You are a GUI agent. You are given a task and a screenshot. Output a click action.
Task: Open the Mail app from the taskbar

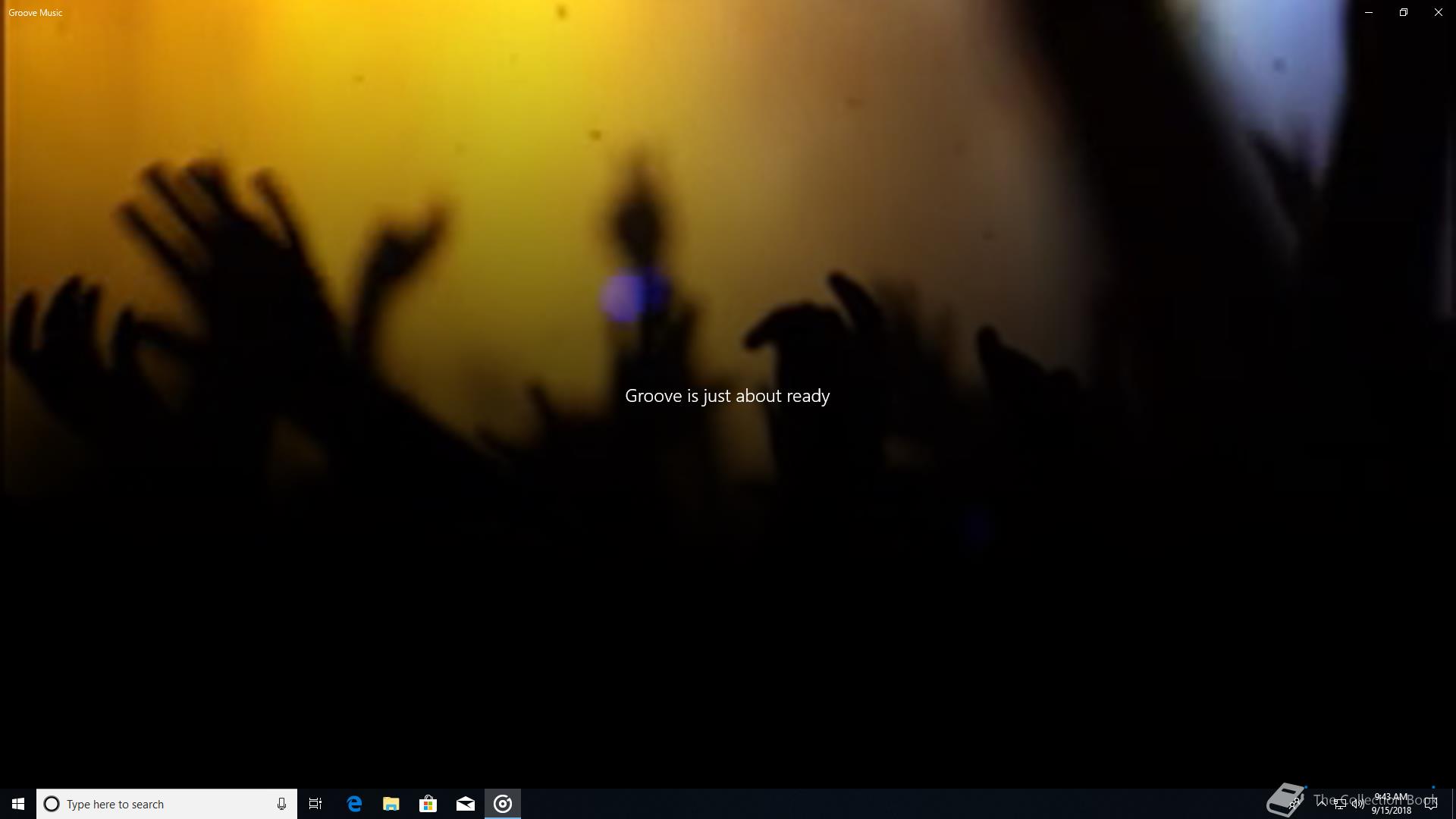tap(466, 804)
